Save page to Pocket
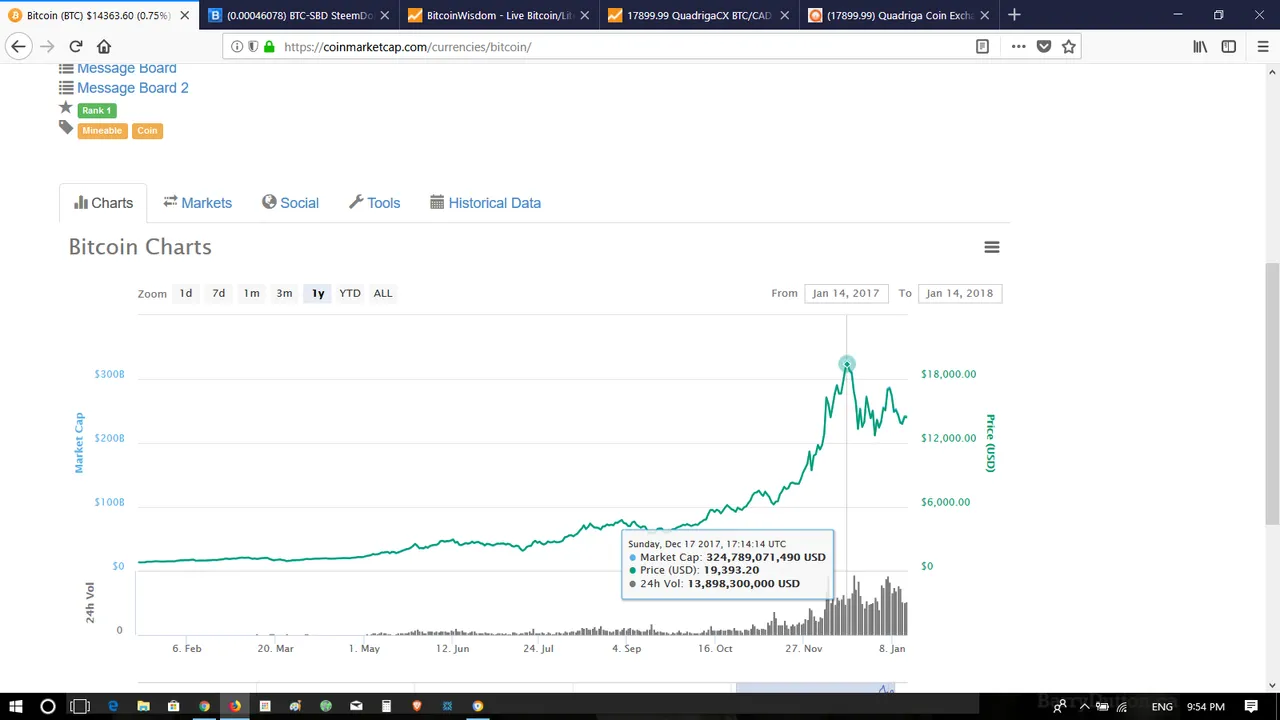 (1044, 47)
